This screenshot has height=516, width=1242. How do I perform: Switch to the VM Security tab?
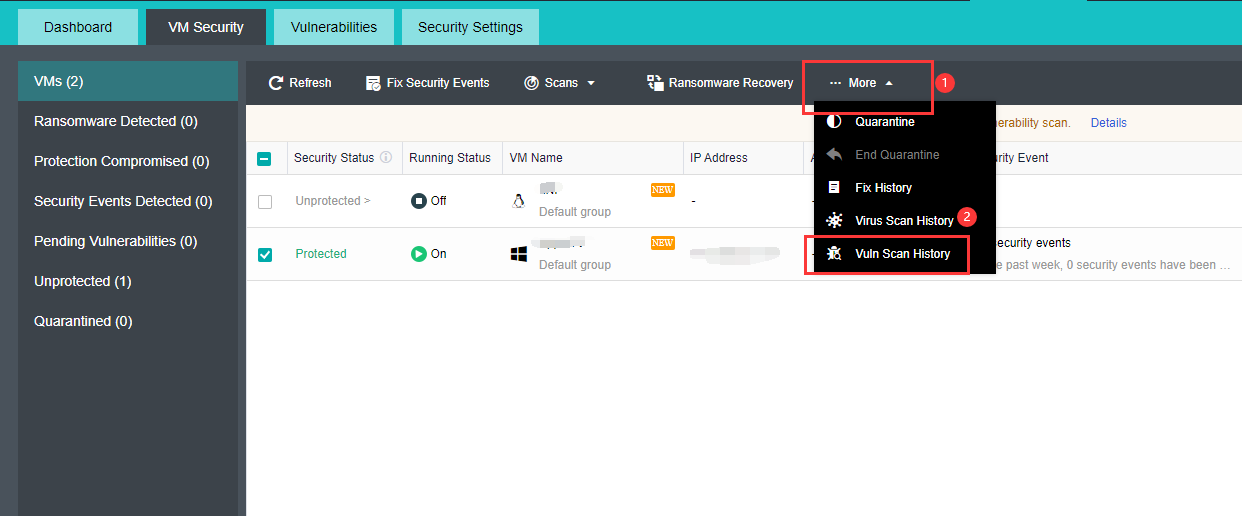205,27
